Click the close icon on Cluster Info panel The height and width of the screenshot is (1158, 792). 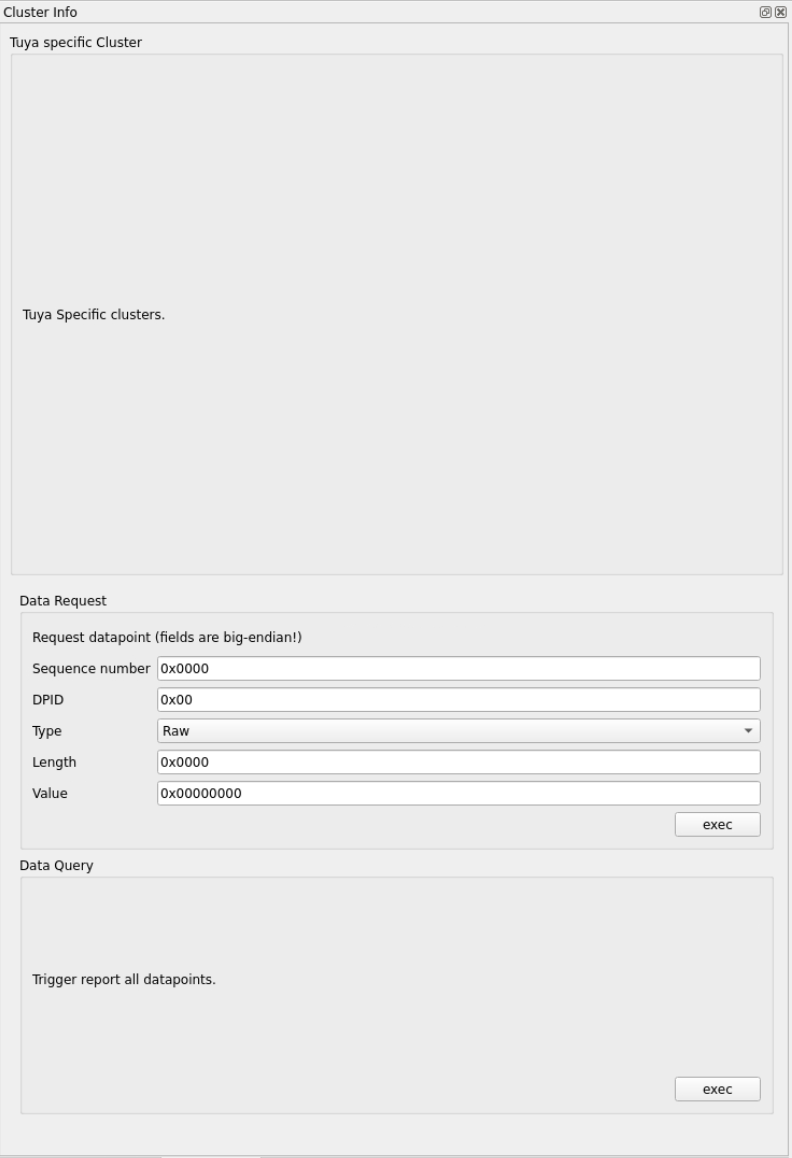780,12
